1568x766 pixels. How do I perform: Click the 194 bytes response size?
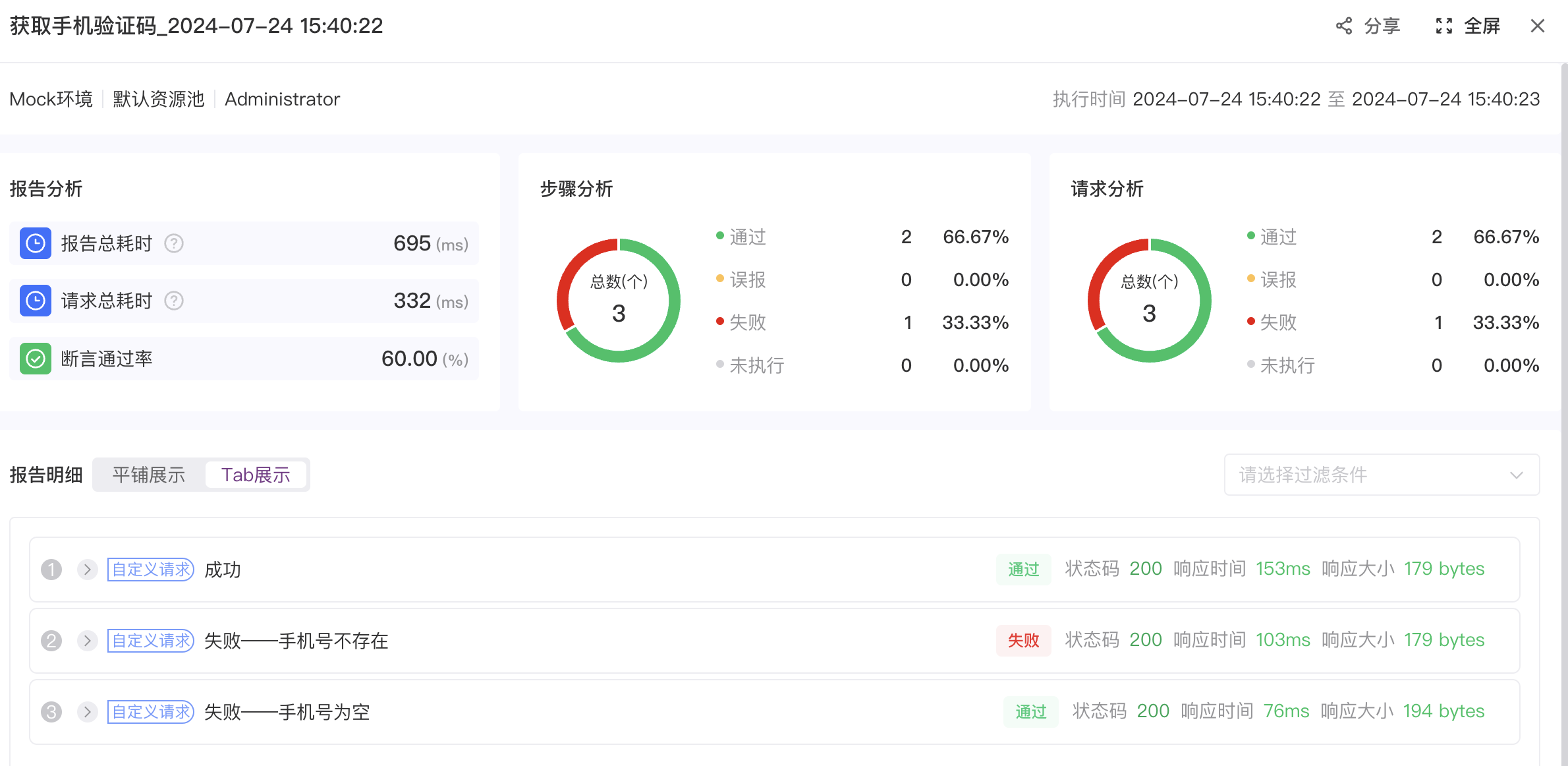[x=1443, y=711]
